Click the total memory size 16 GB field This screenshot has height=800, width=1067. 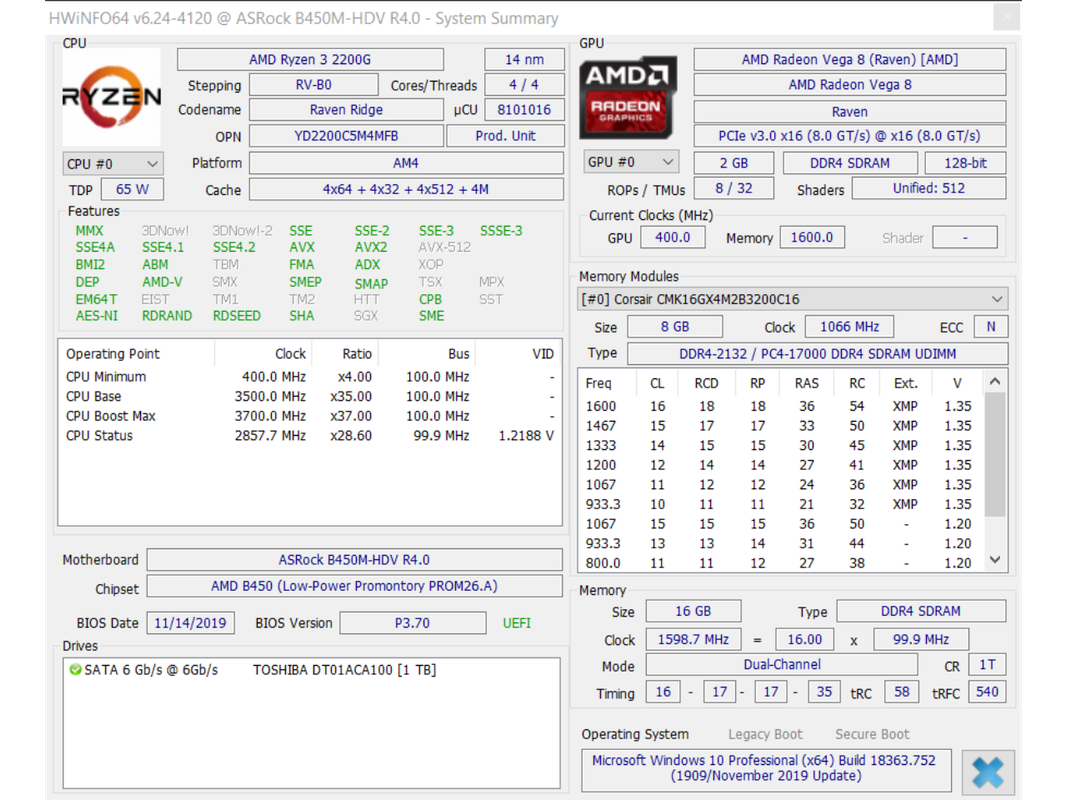693,612
